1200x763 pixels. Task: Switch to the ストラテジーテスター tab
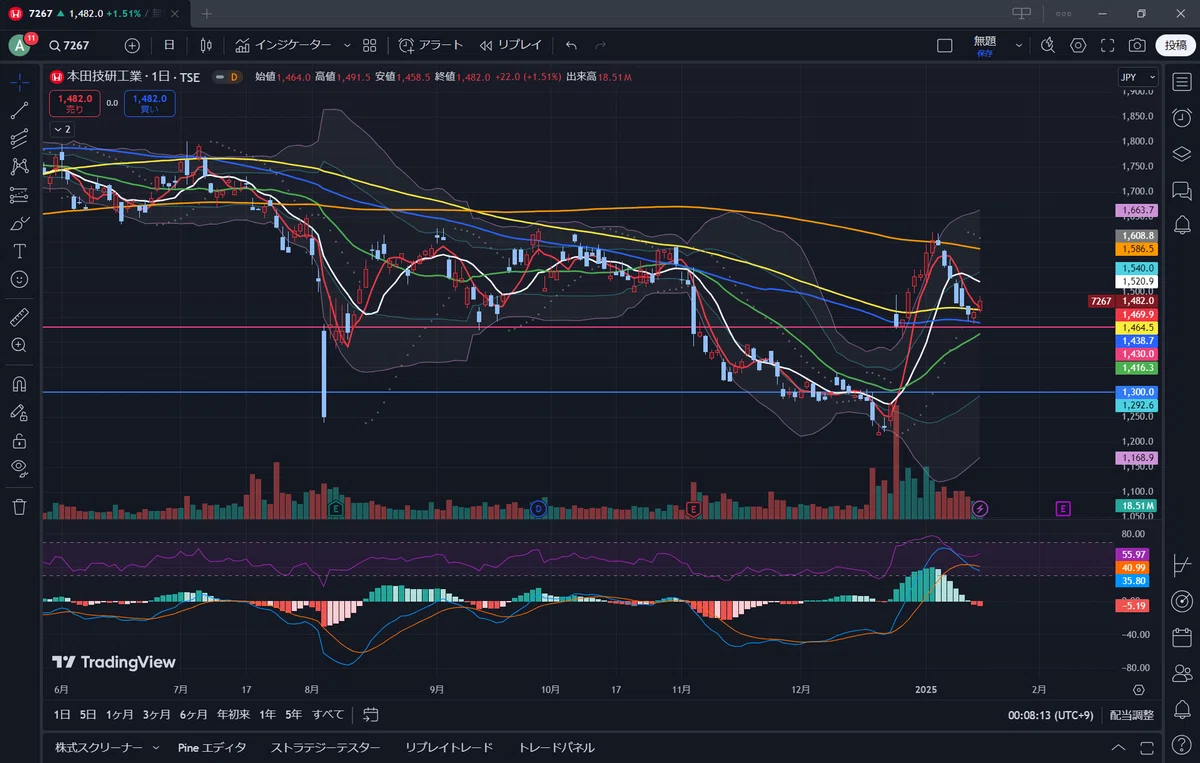pos(325,747)
